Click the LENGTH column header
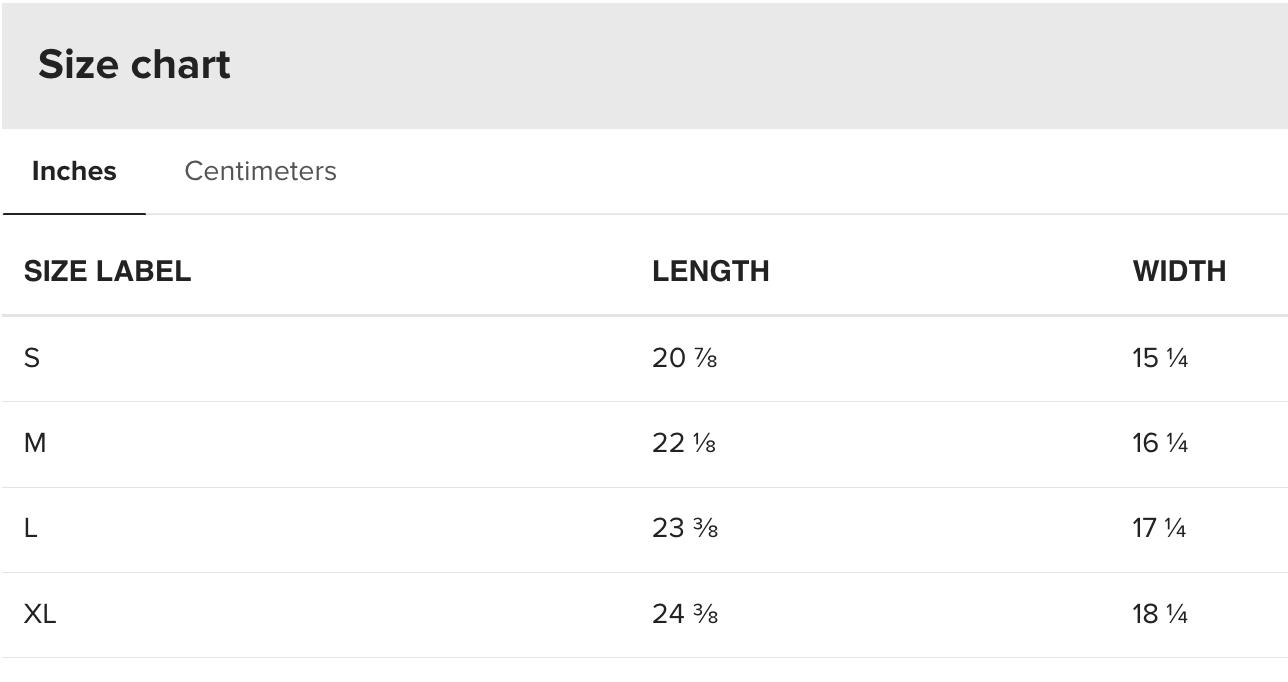The width and height of the screenshot is (1288, 682). click(x=710, y=271)
